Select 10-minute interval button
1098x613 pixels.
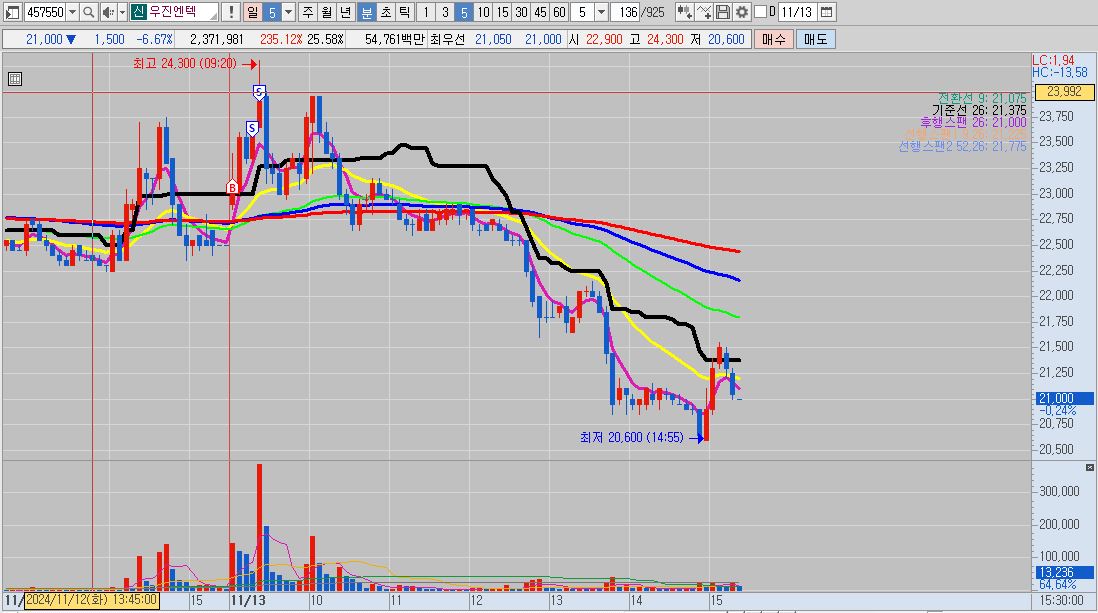483,12
